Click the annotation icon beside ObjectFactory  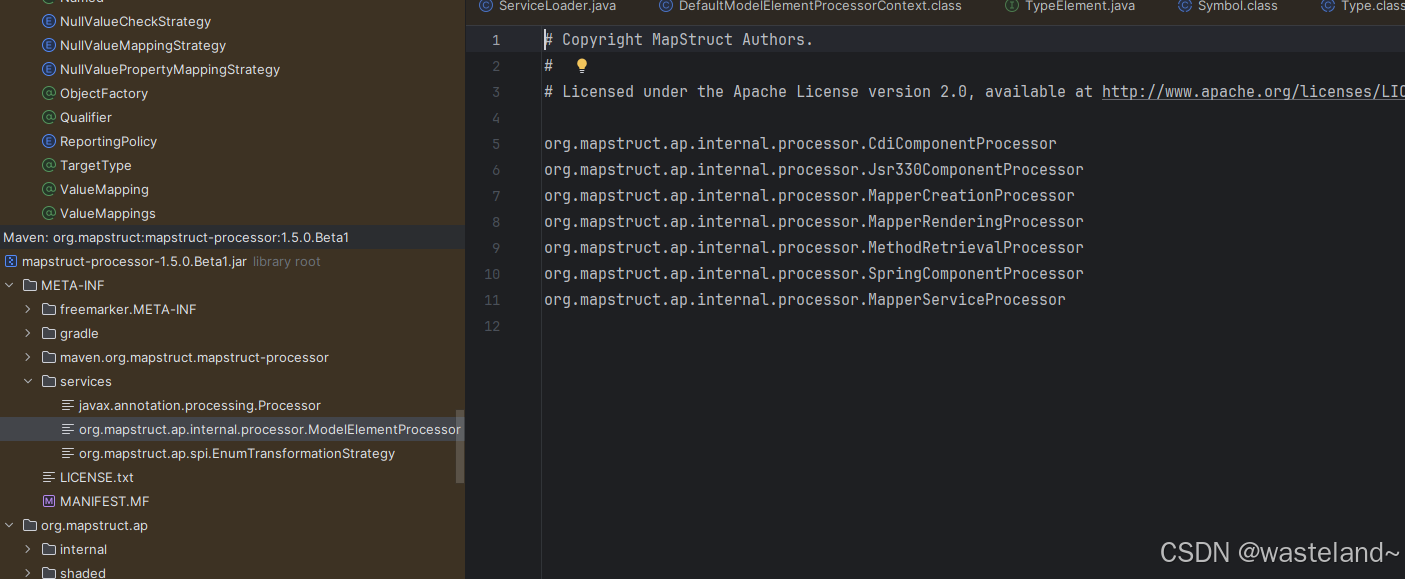coord(48,93)
